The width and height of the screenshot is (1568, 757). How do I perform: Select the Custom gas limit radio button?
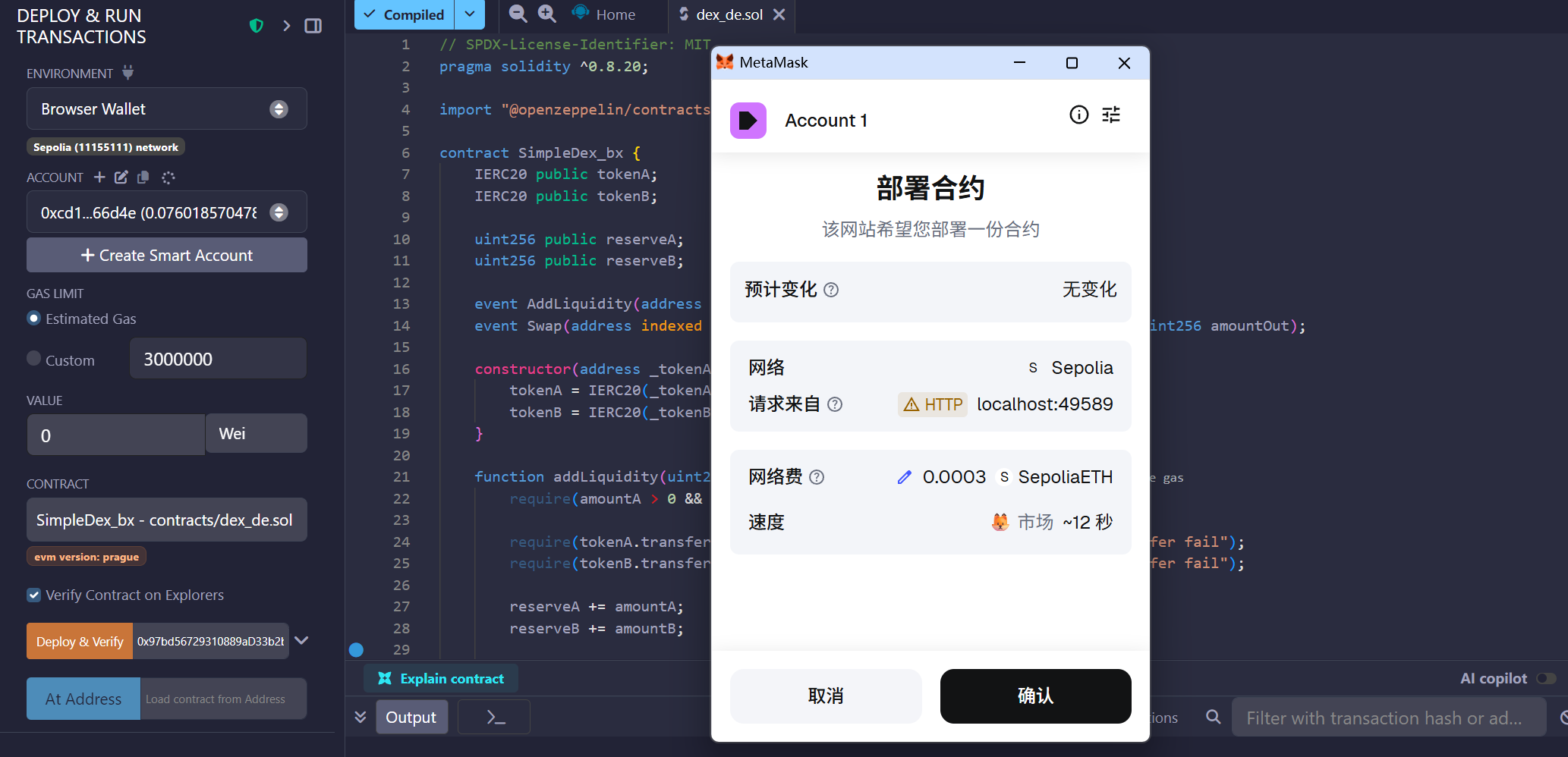click(x=34, y=359)
